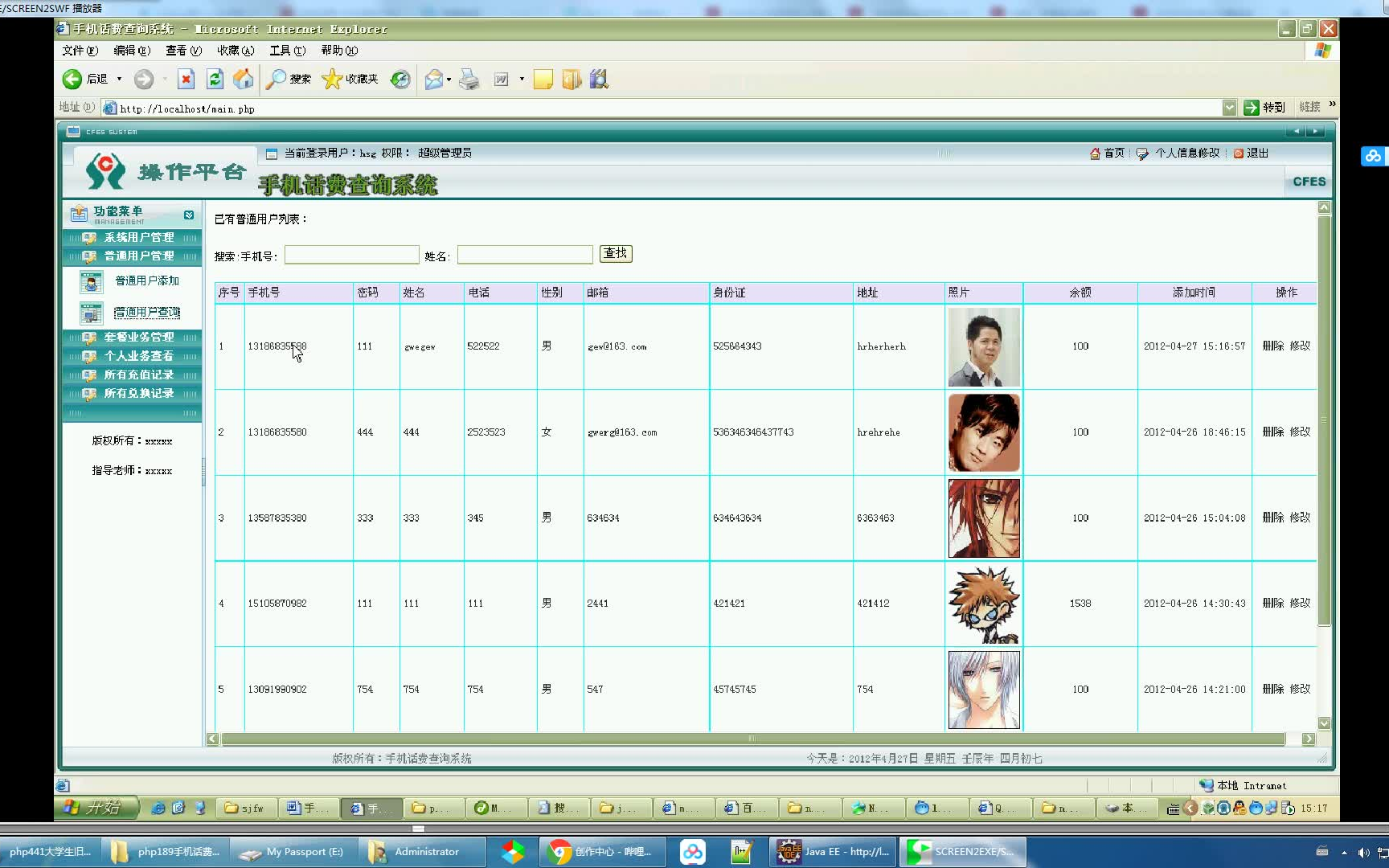Click the yellow note toolbar icon
This screenshot has width=1389, height=868.
543,79
